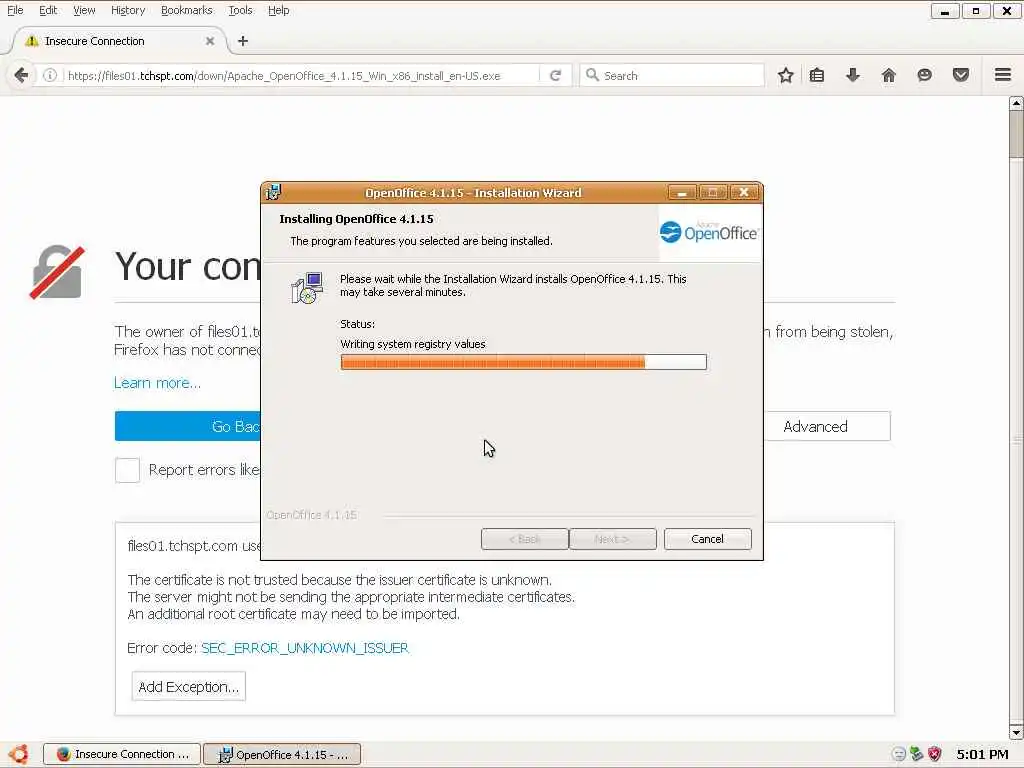Save page to Pocket icon
This screenshot has height=768, width=1024.
[960, 76]
